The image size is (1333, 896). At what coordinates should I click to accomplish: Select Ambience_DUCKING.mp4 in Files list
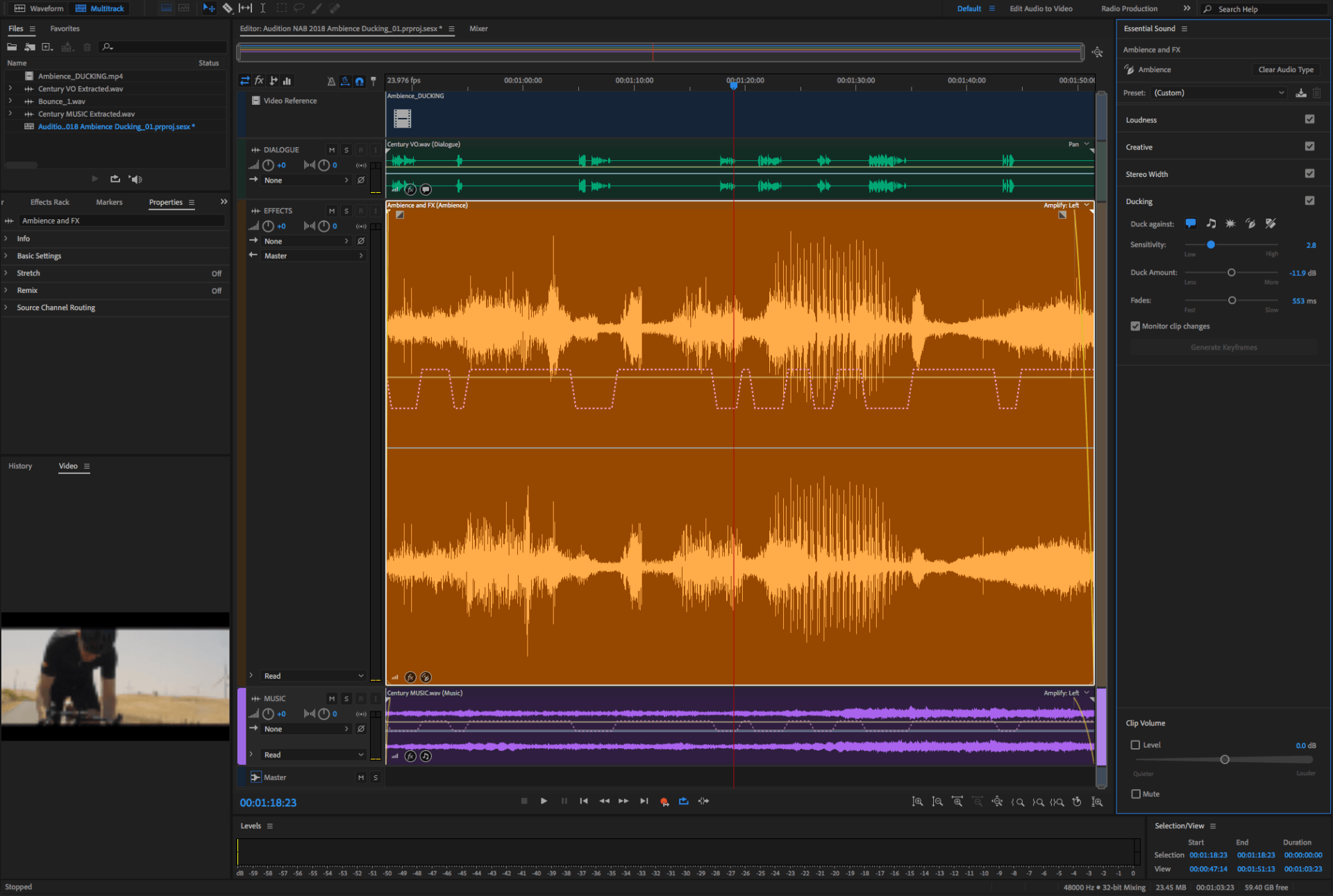pos(80,76)
